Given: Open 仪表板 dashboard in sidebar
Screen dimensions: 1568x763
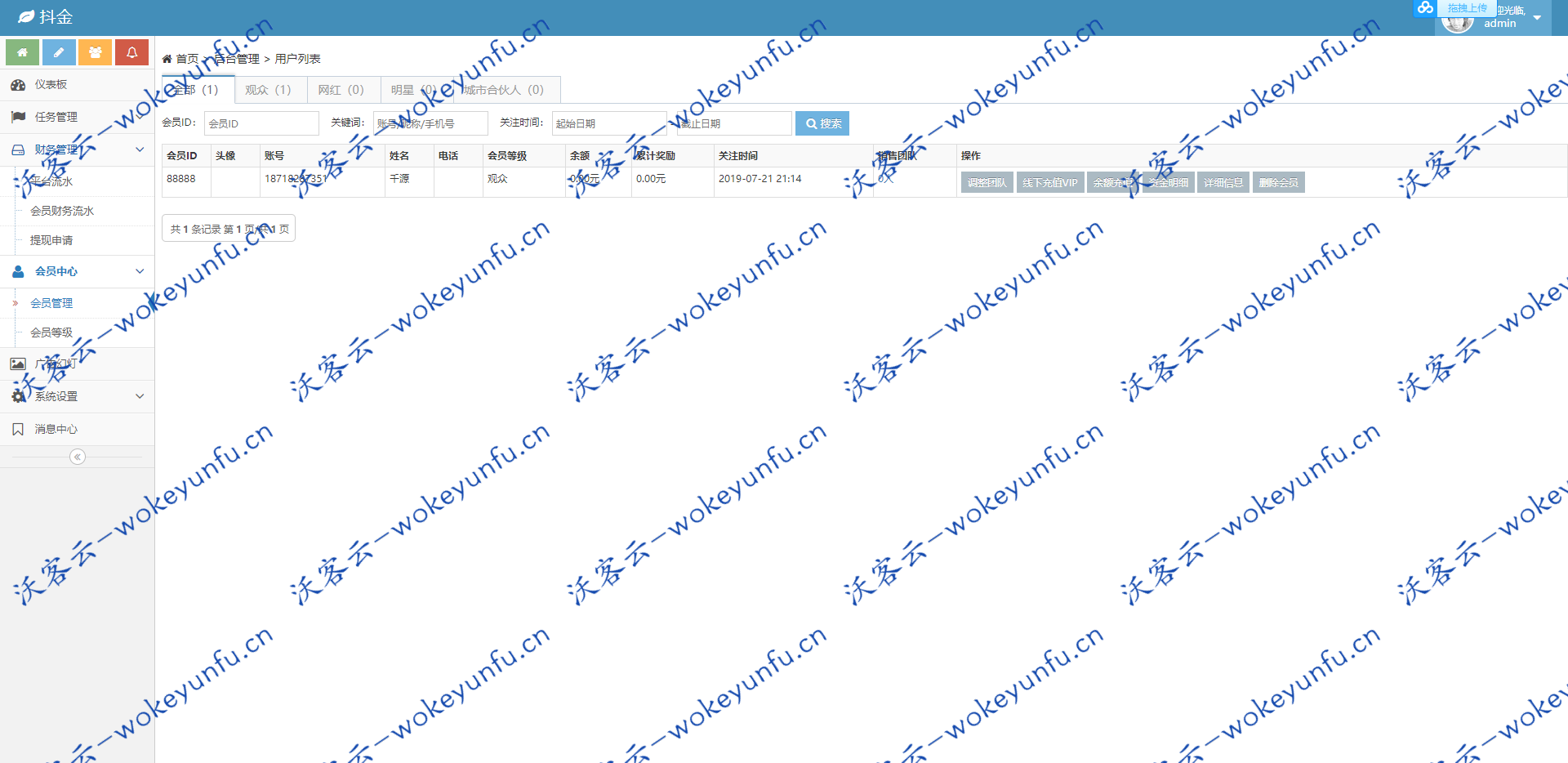Looking at the screenshot, I should (77, 84).
